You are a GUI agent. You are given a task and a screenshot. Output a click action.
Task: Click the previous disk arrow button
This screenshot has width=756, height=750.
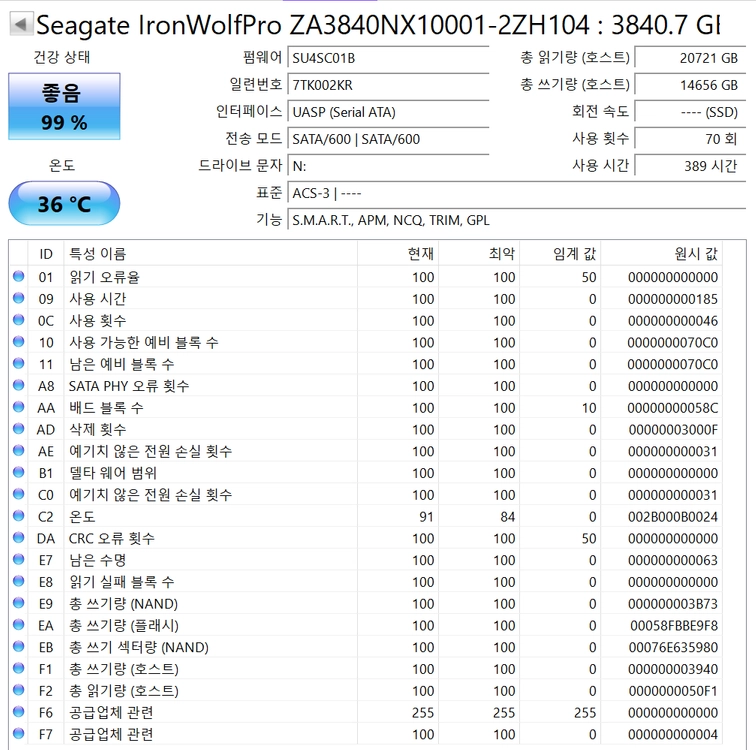(21, 24)
